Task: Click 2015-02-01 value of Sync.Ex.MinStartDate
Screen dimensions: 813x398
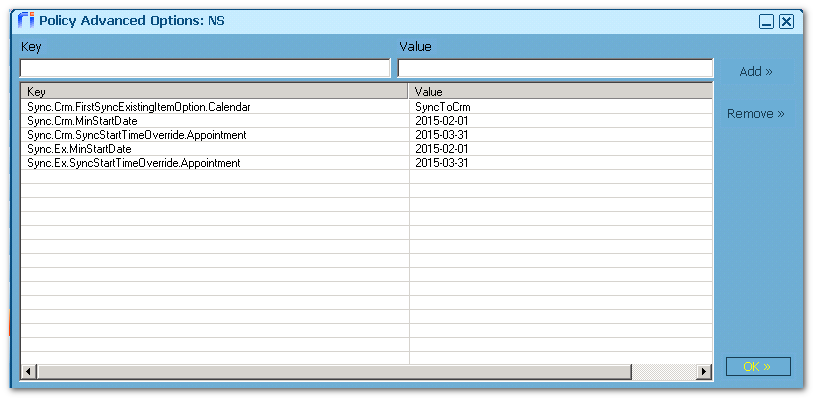Action: (442, 149)
